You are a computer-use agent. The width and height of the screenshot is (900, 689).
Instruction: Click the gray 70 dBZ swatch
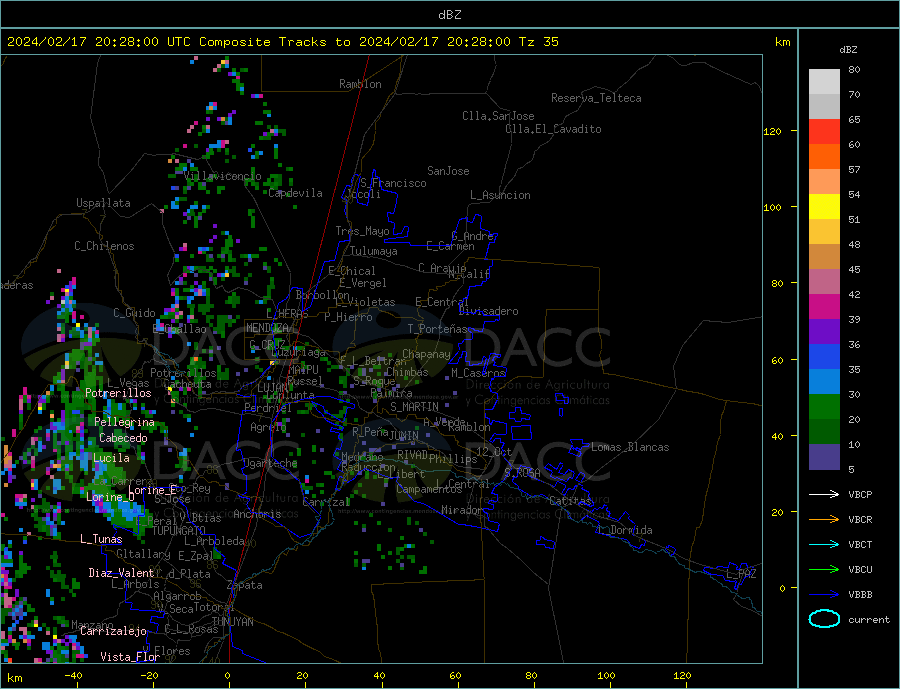coord(824,107)
